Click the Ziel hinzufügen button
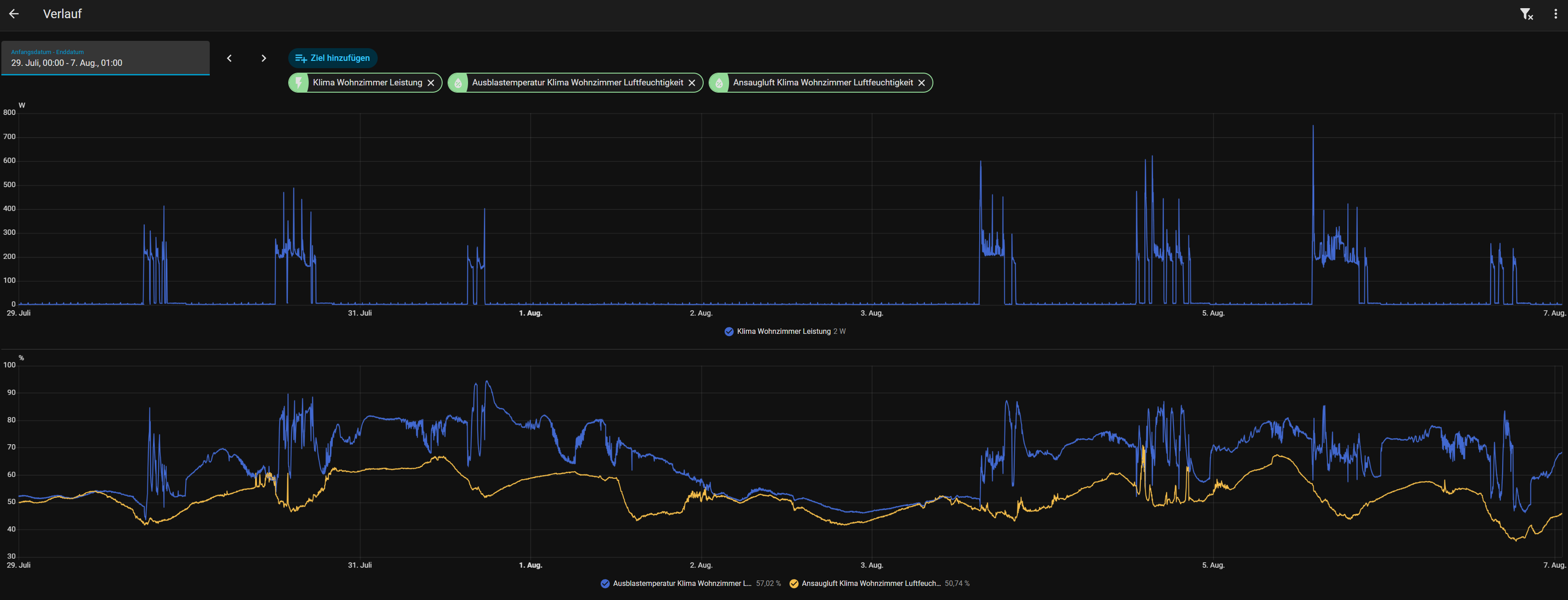 click(332, 59)
